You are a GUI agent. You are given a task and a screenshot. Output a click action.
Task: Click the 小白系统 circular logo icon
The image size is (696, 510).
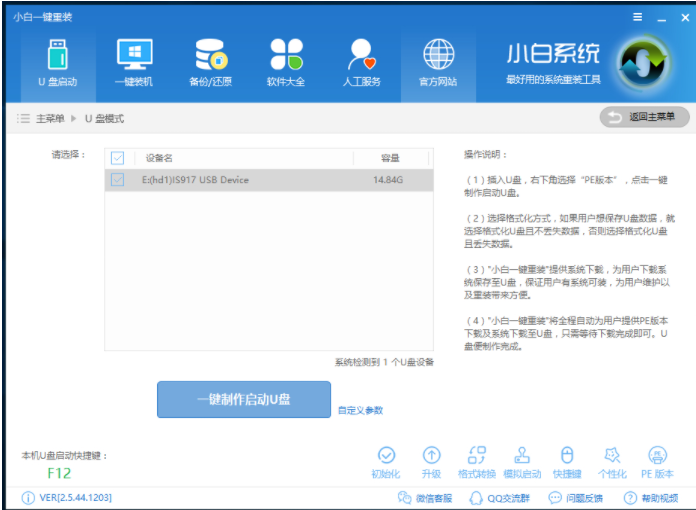(643, 63)
